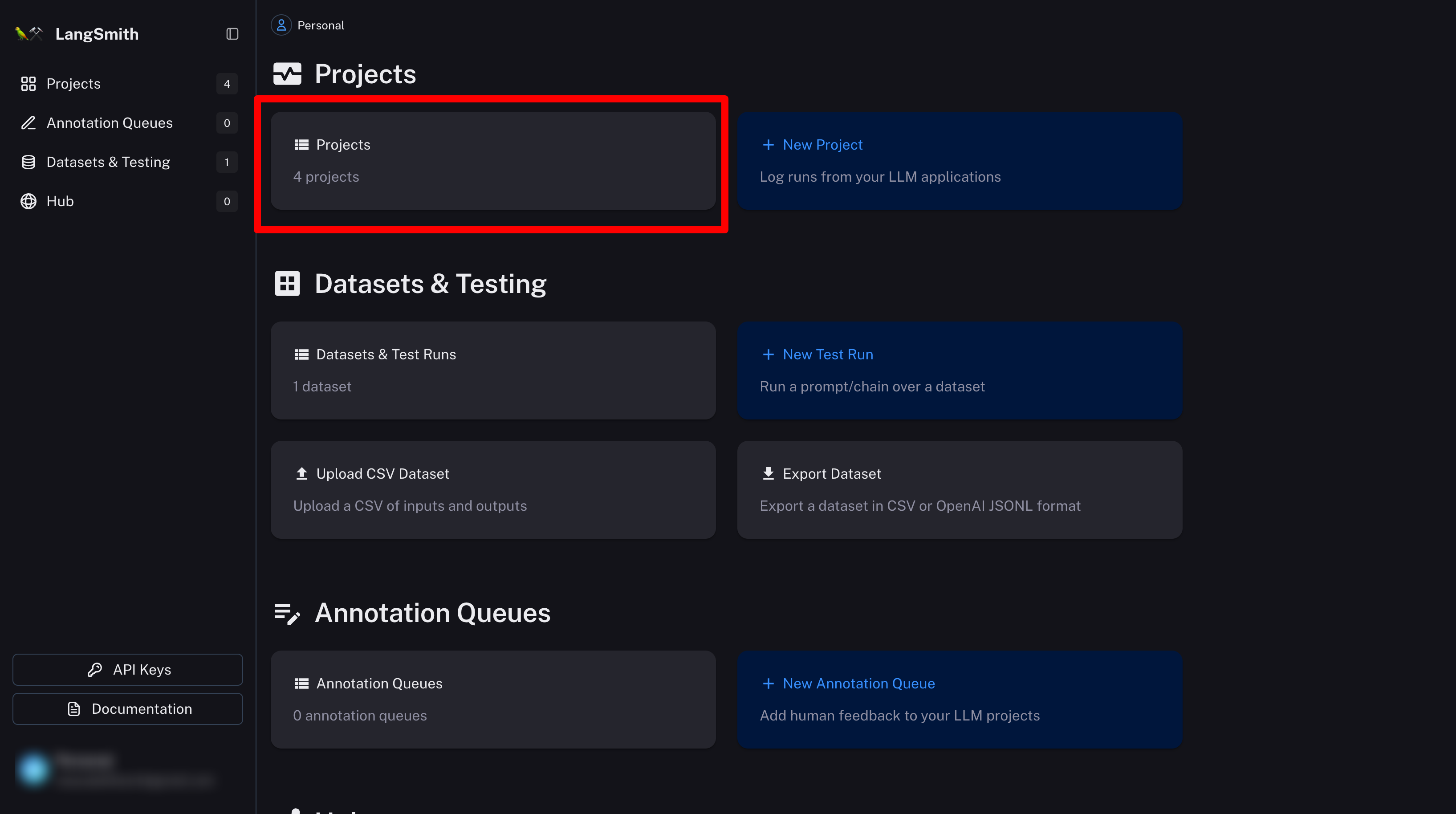
Task: Open Projects in the sidebar menu
Action: pyautogui.click(x=128, y=84)
